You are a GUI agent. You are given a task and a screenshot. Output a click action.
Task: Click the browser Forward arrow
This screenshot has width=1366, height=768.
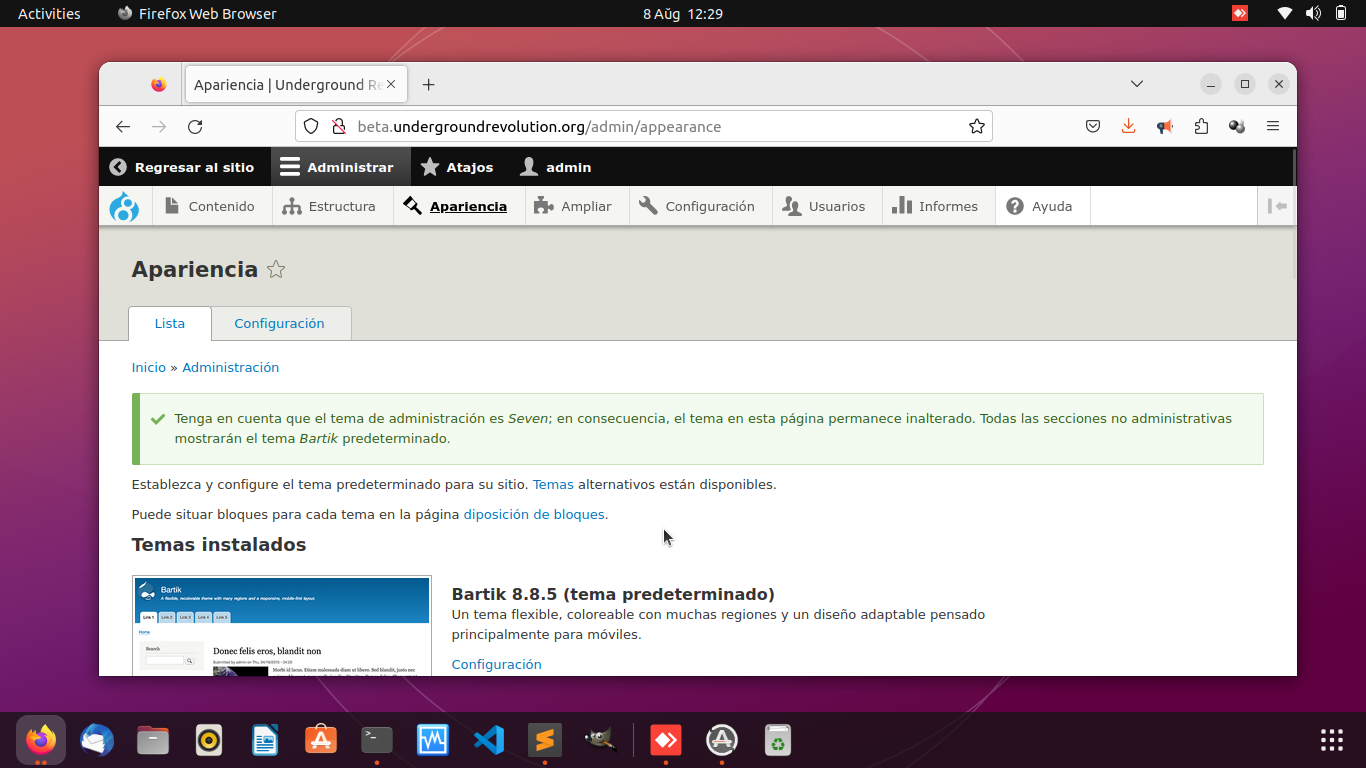click(159, 126)
